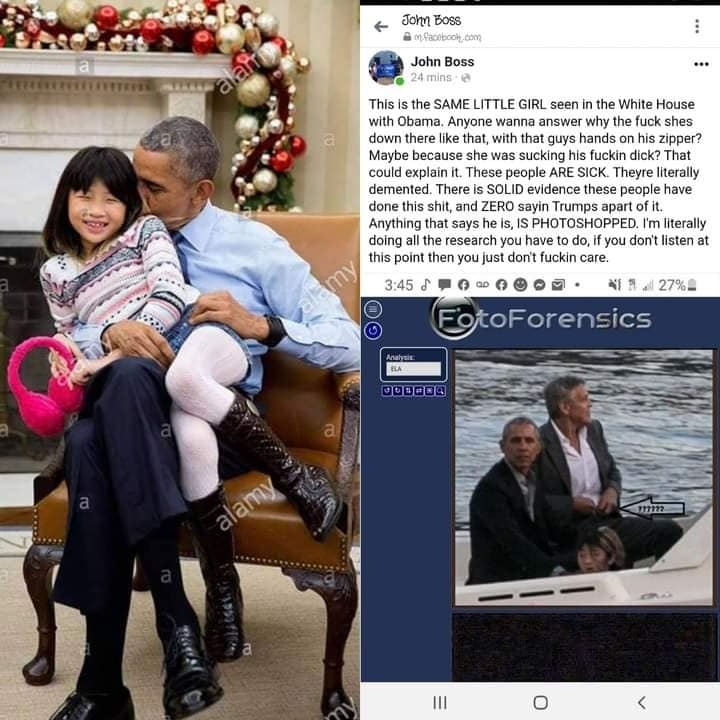
Task: Rotate image clockwise in FotoForensics toolbar
Action: pyautogui.click(x=397, y=391)
